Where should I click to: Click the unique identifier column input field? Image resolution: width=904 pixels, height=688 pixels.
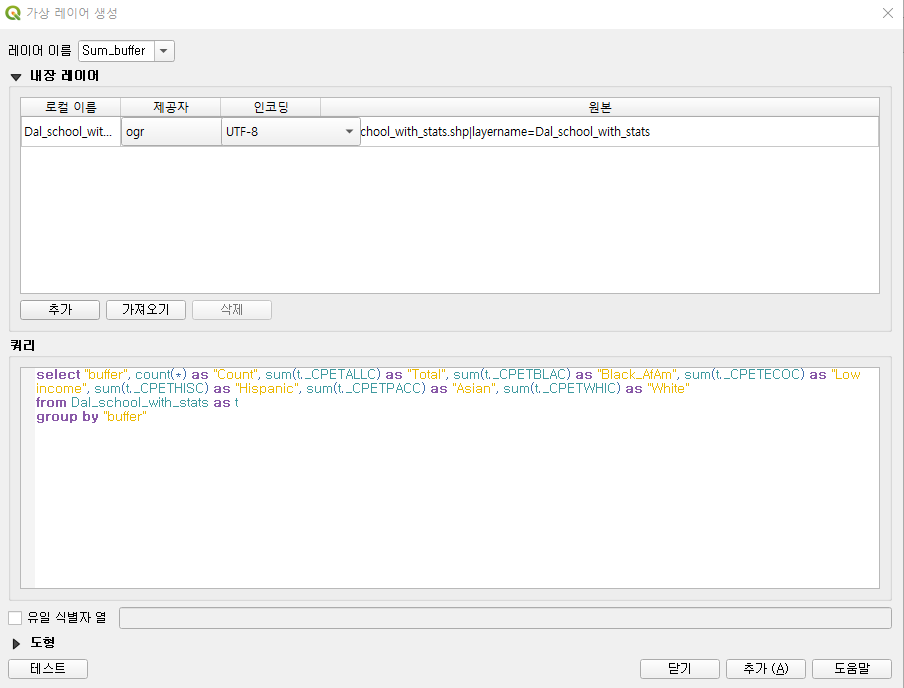pos(505,618)
